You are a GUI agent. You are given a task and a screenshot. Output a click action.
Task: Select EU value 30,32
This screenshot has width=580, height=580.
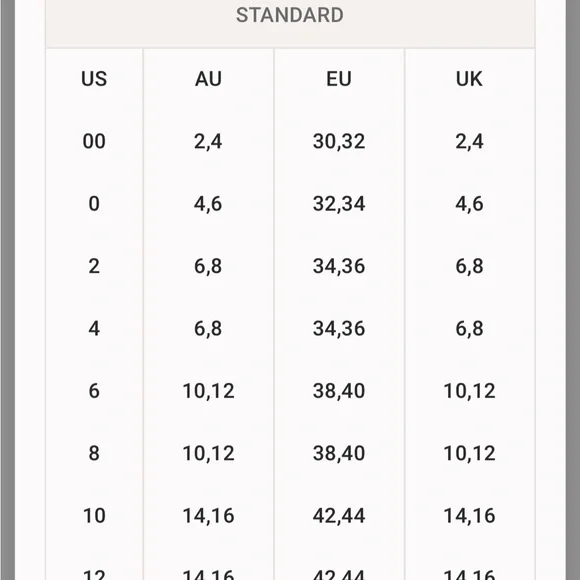pyautogui.click(x=339, y=141)
